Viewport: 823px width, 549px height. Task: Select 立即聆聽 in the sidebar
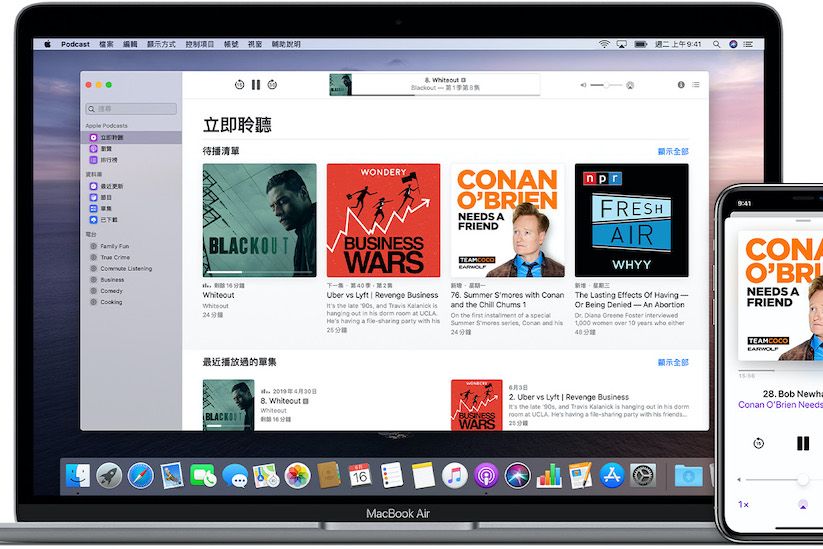click(131, 138)
